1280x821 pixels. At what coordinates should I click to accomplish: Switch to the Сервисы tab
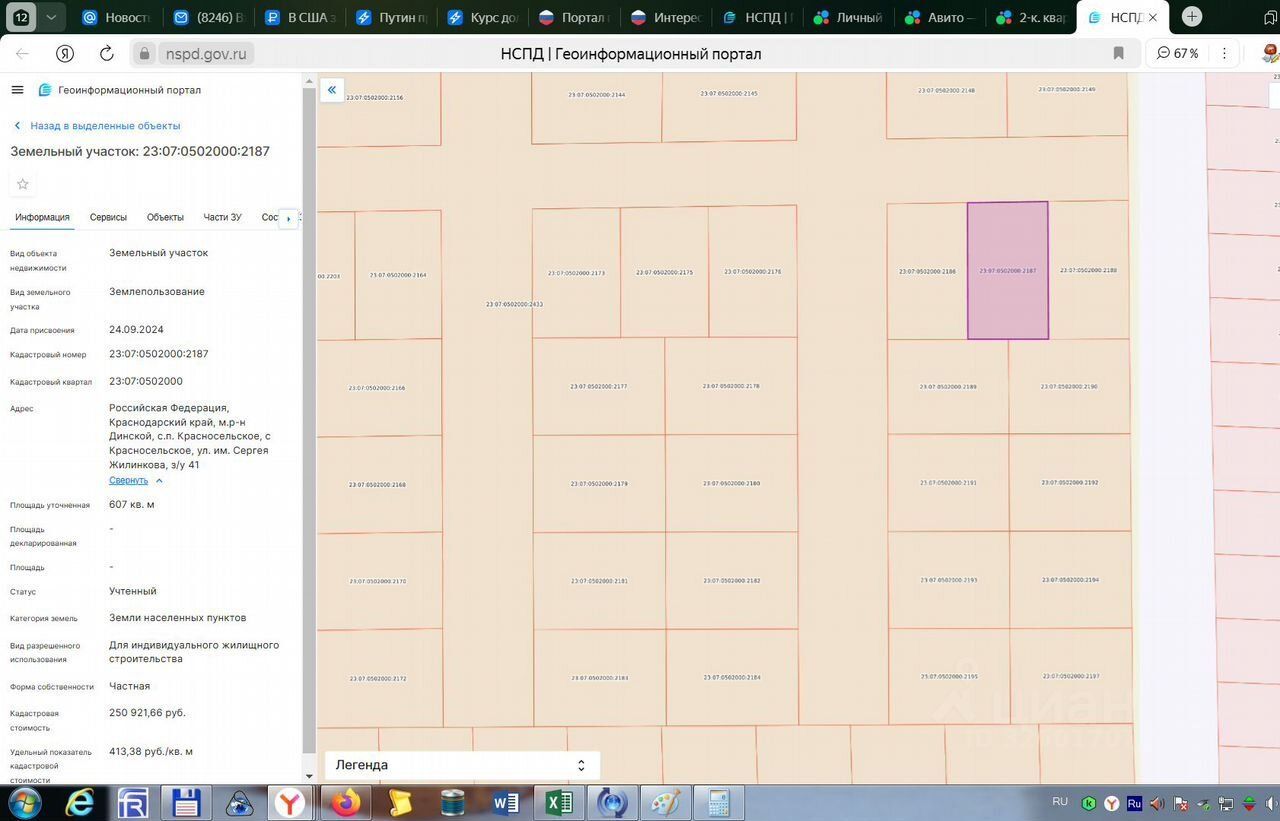coord(108,217)
